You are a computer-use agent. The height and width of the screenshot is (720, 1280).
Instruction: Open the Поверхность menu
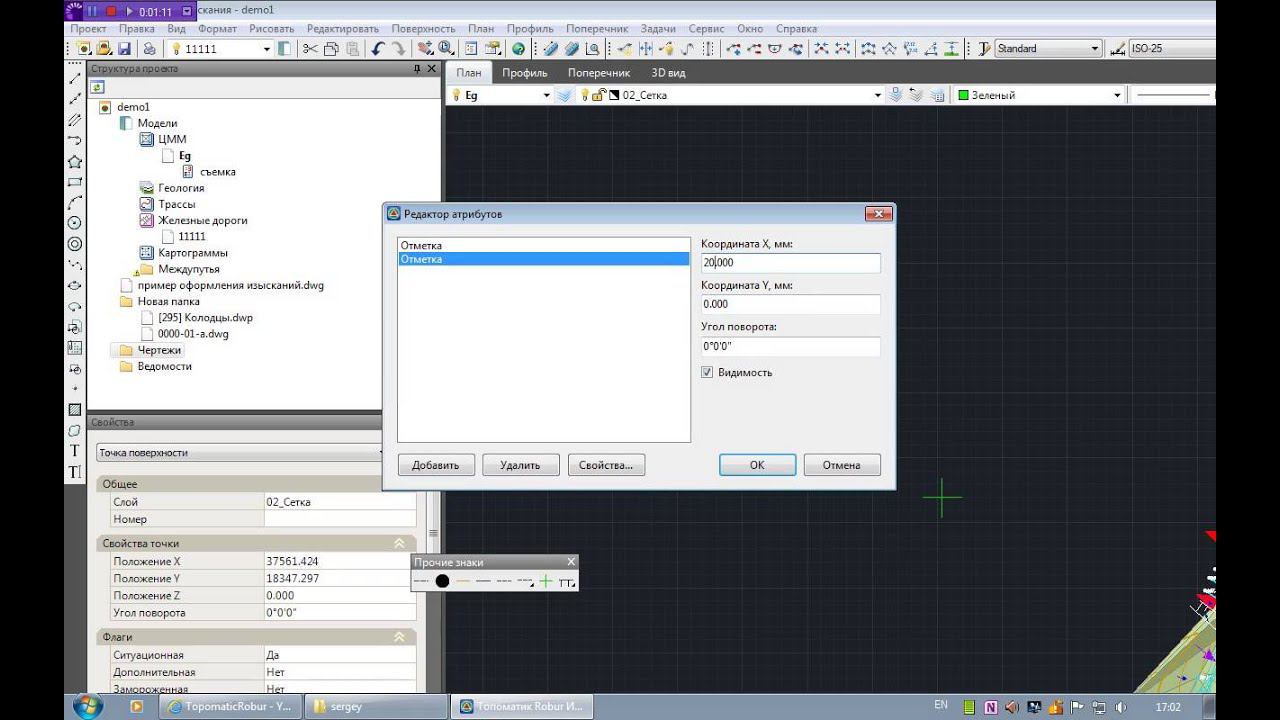point(424,29)
